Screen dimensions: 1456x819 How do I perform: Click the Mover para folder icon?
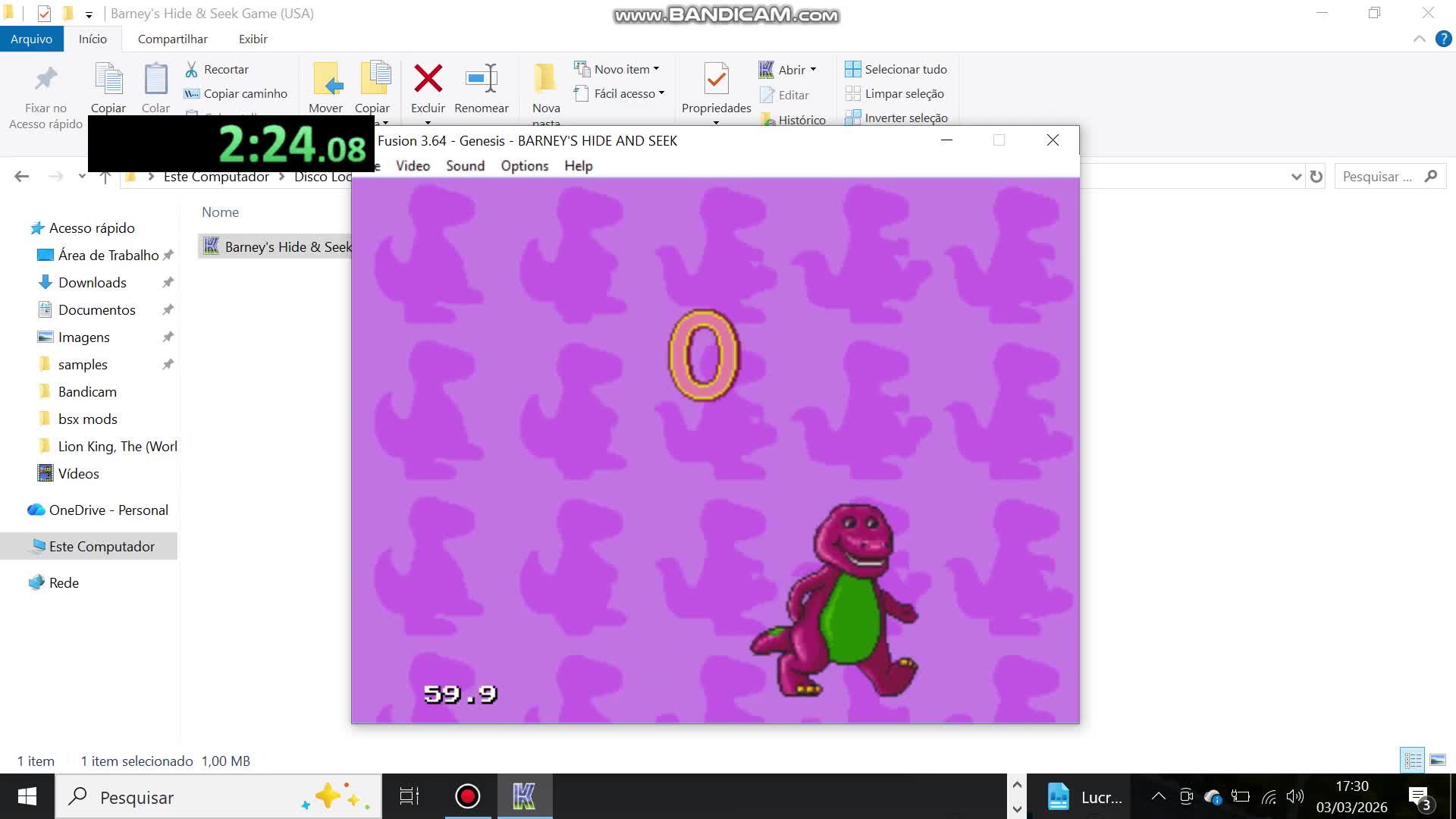[328, 79]
